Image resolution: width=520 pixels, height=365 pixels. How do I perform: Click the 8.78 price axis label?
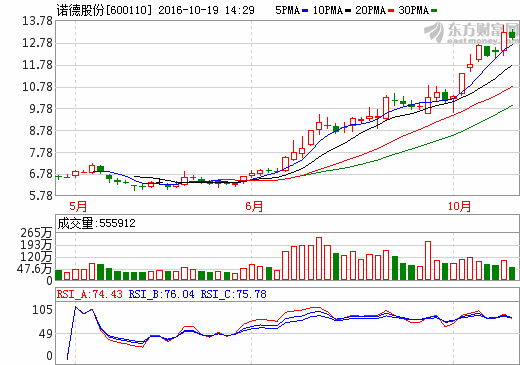tap(41, 130)
